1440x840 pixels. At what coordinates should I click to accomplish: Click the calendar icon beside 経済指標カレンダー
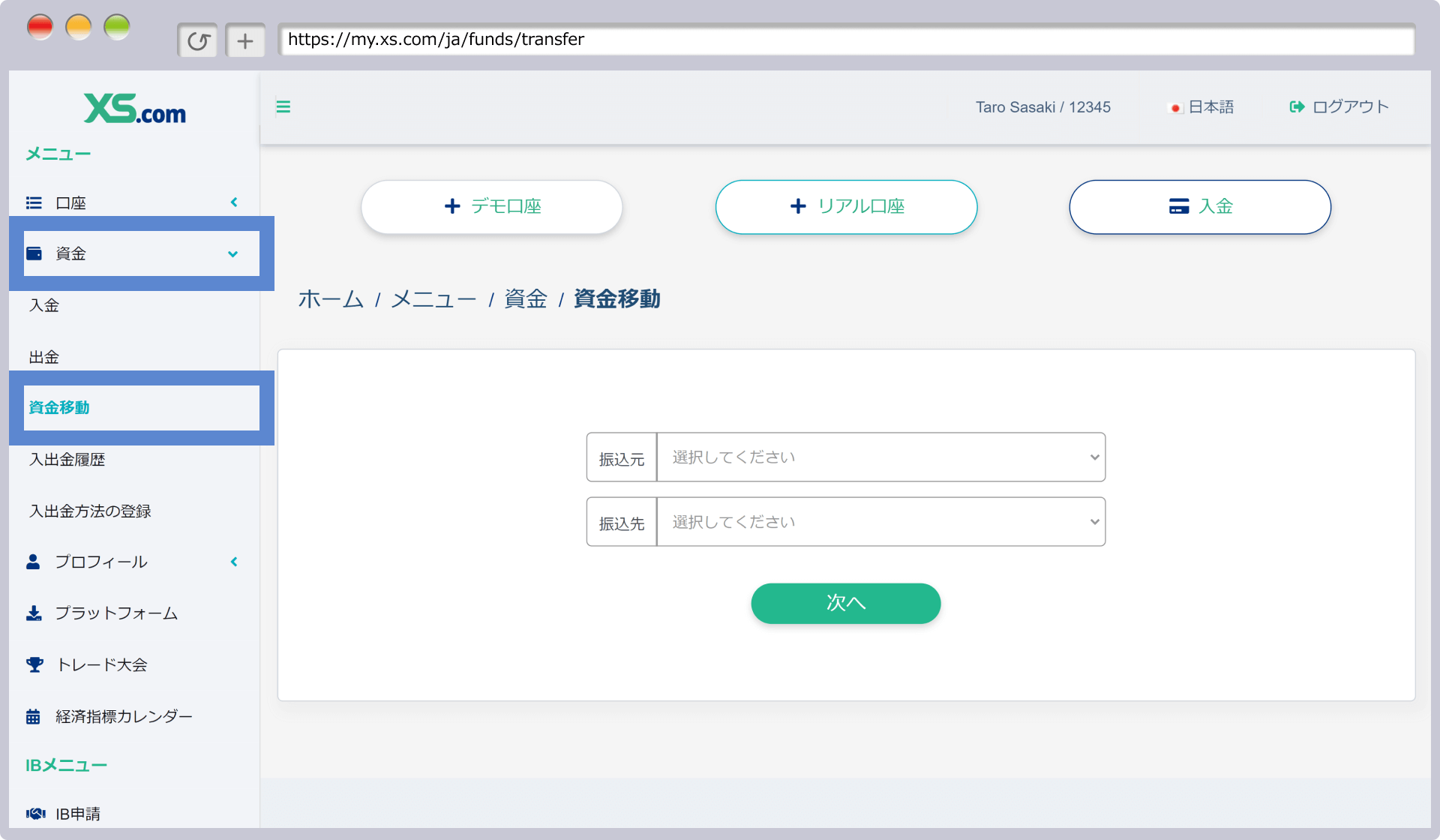(33, 716)
